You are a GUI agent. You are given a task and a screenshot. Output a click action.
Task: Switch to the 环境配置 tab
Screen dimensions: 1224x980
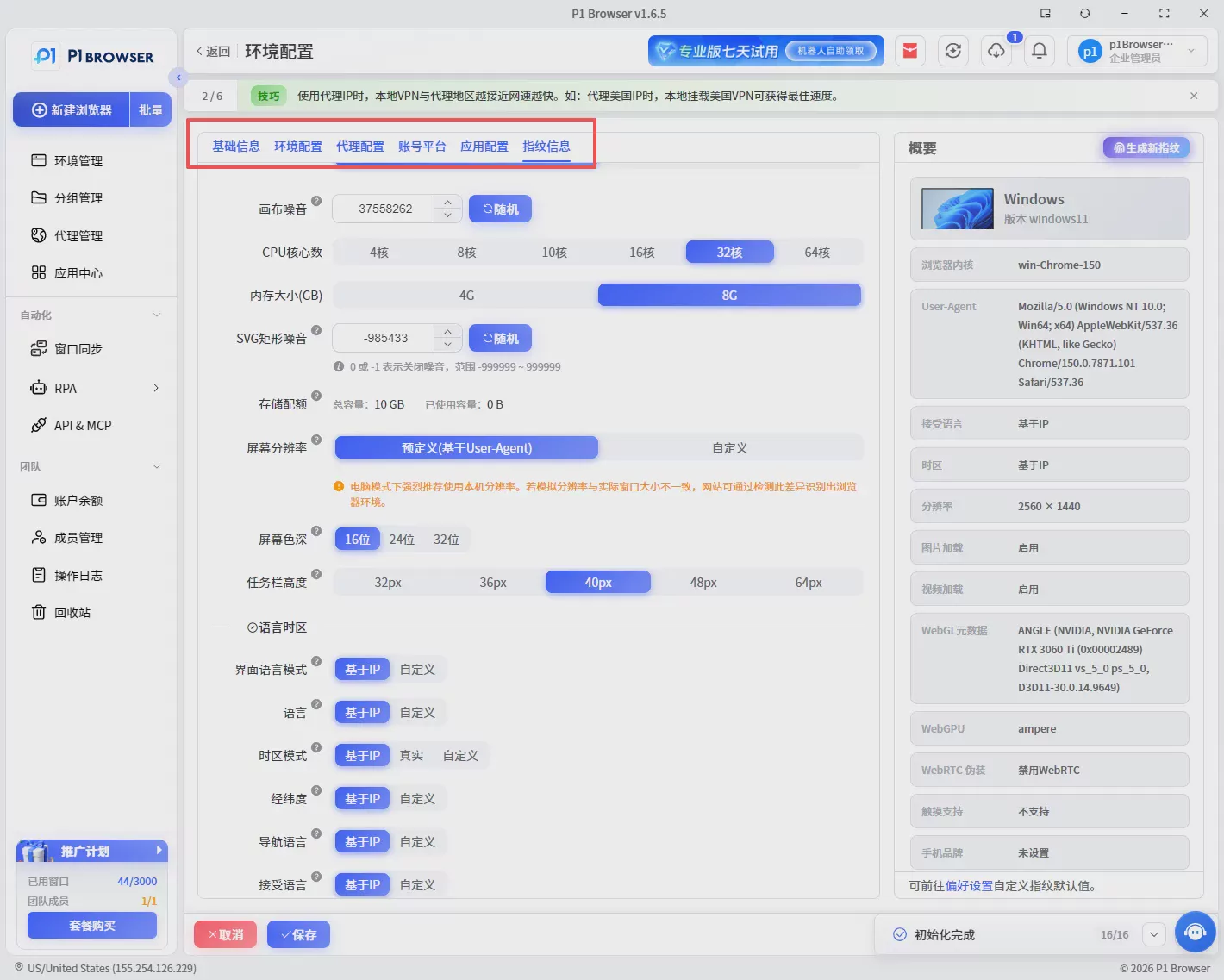tap(298, 147)
